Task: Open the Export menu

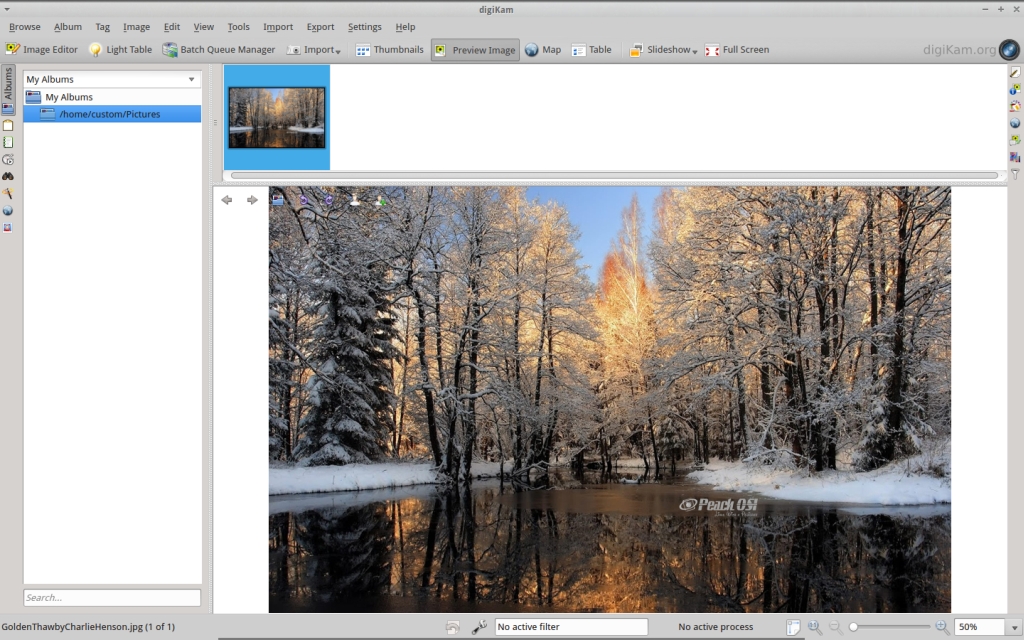Action: tap(320, 27)
